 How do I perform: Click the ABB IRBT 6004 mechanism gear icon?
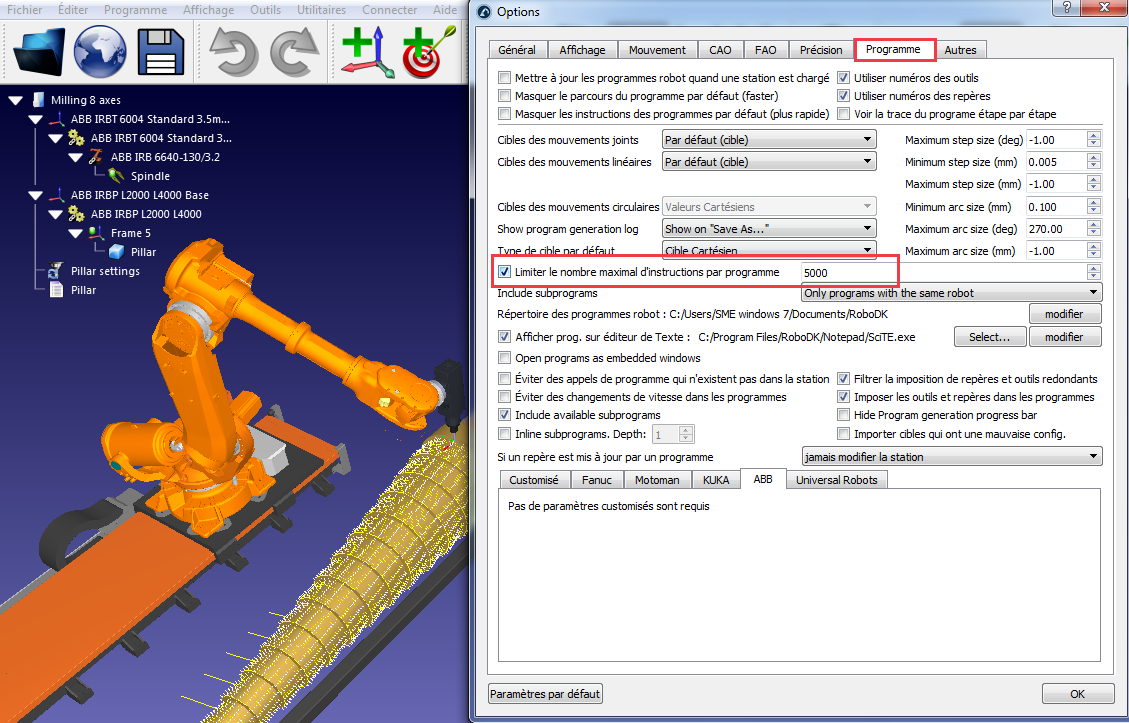pos(76,138)
